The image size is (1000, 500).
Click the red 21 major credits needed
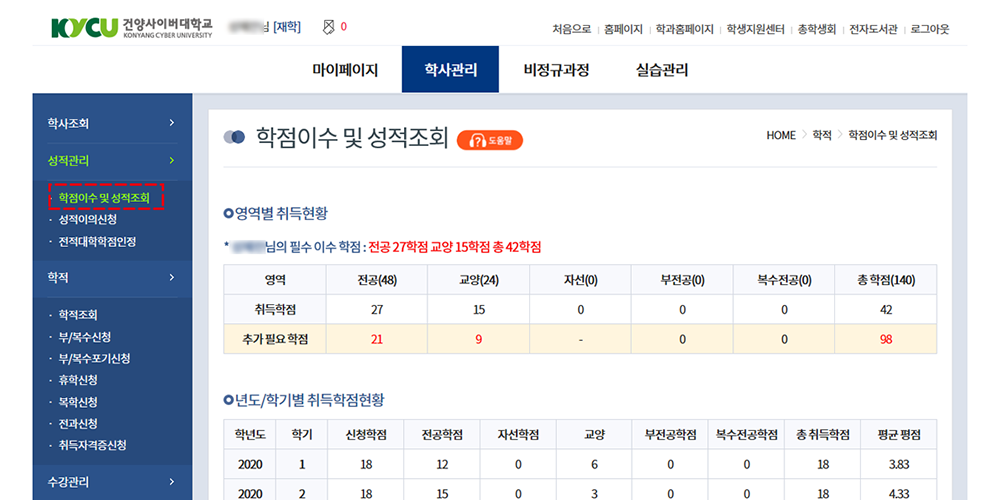[377, 340]
